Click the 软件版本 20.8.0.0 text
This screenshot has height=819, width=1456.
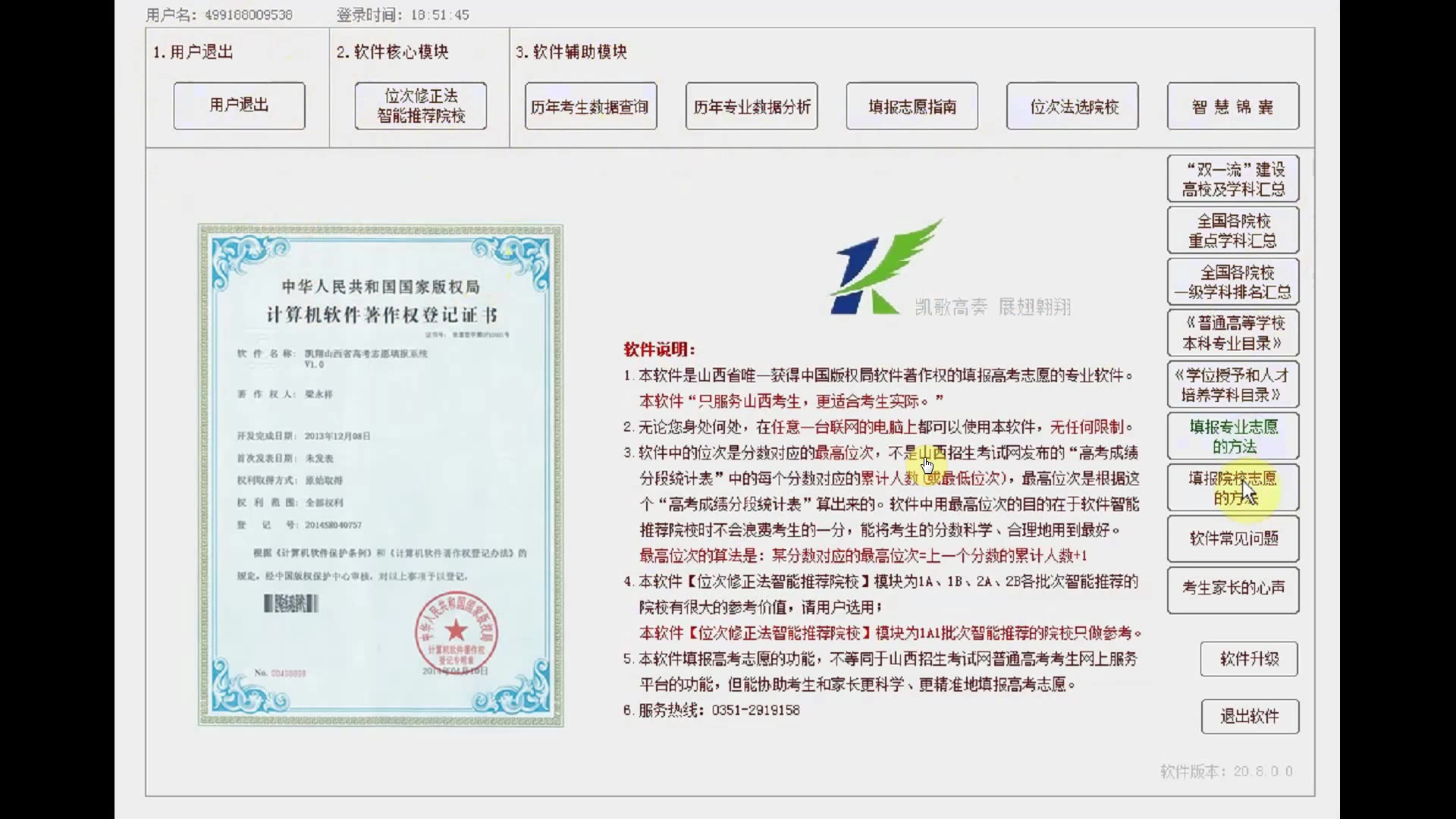coord(1226,771)
